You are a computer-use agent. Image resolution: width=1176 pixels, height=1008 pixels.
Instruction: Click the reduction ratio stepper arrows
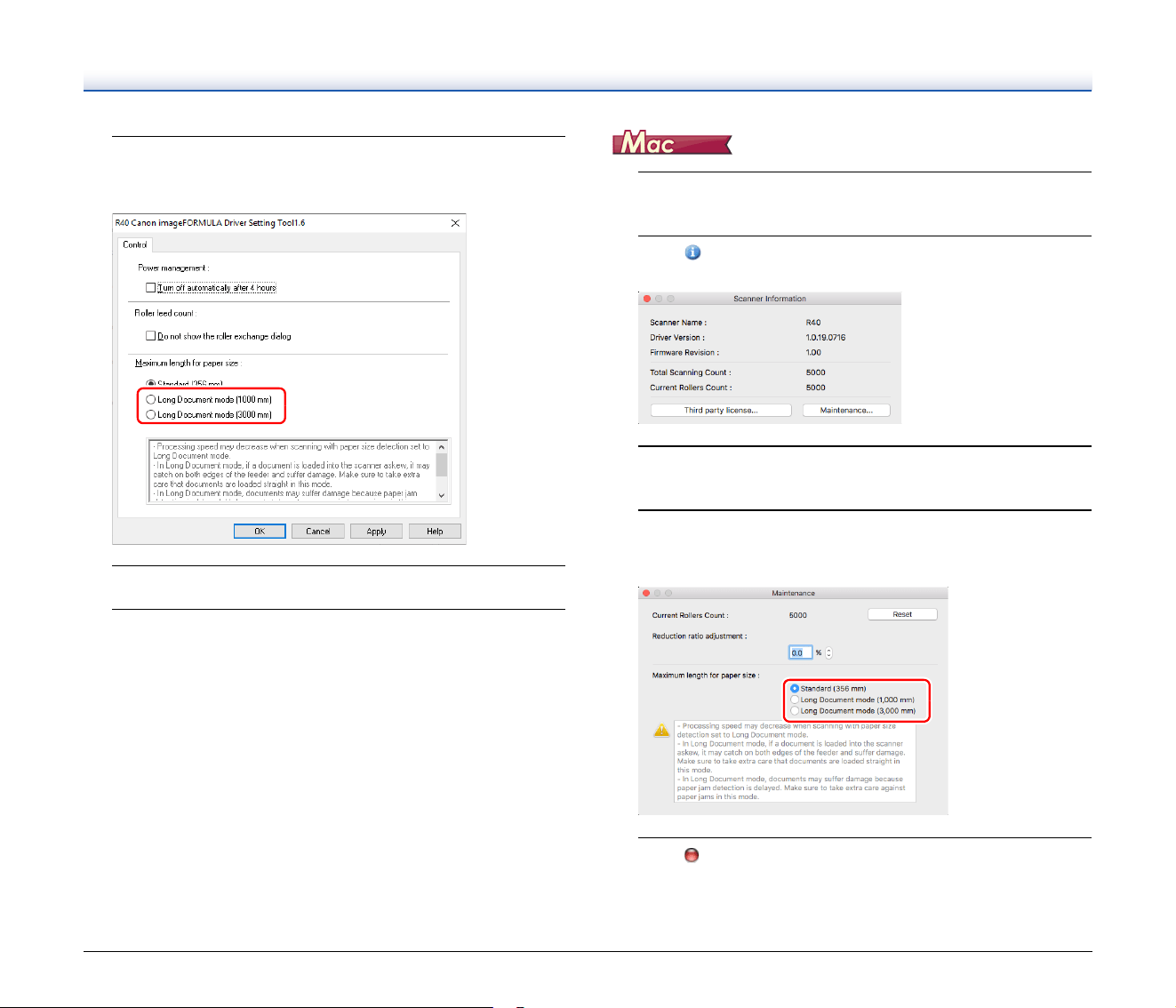829,652
